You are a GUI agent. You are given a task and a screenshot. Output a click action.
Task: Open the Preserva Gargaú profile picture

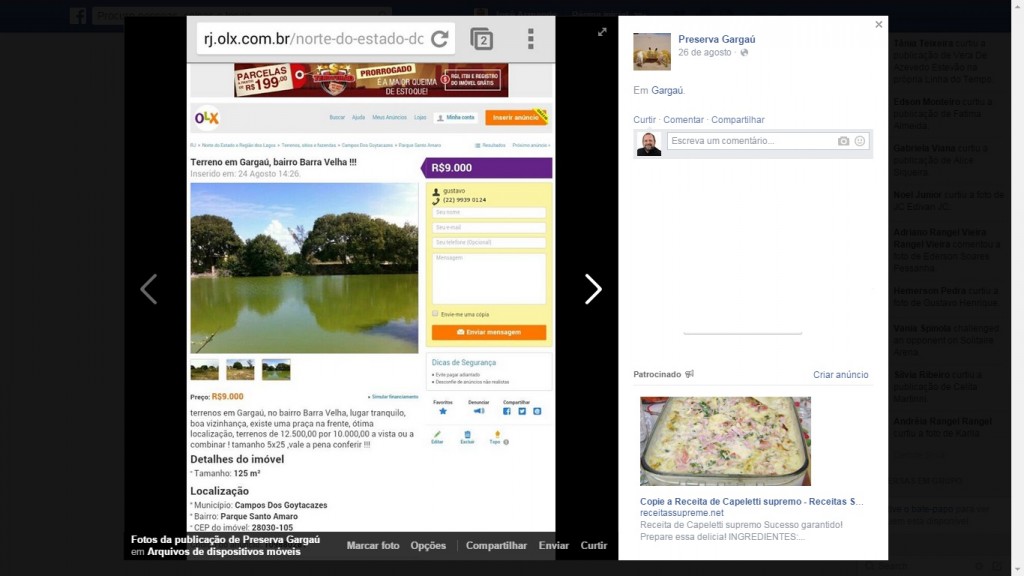pyautogui.click(x=652, y=51)
